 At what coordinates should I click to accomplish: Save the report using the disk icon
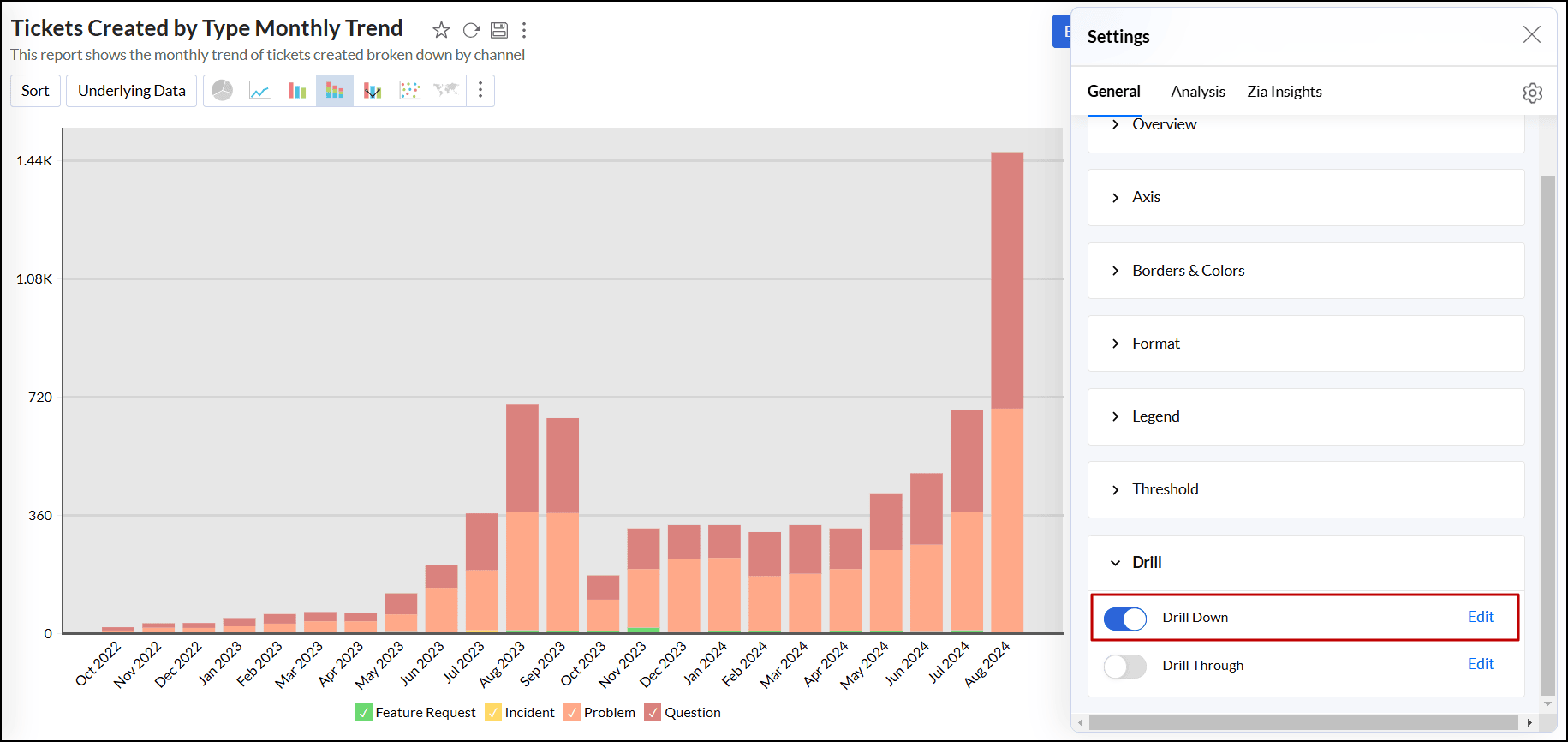click(499, 31)
